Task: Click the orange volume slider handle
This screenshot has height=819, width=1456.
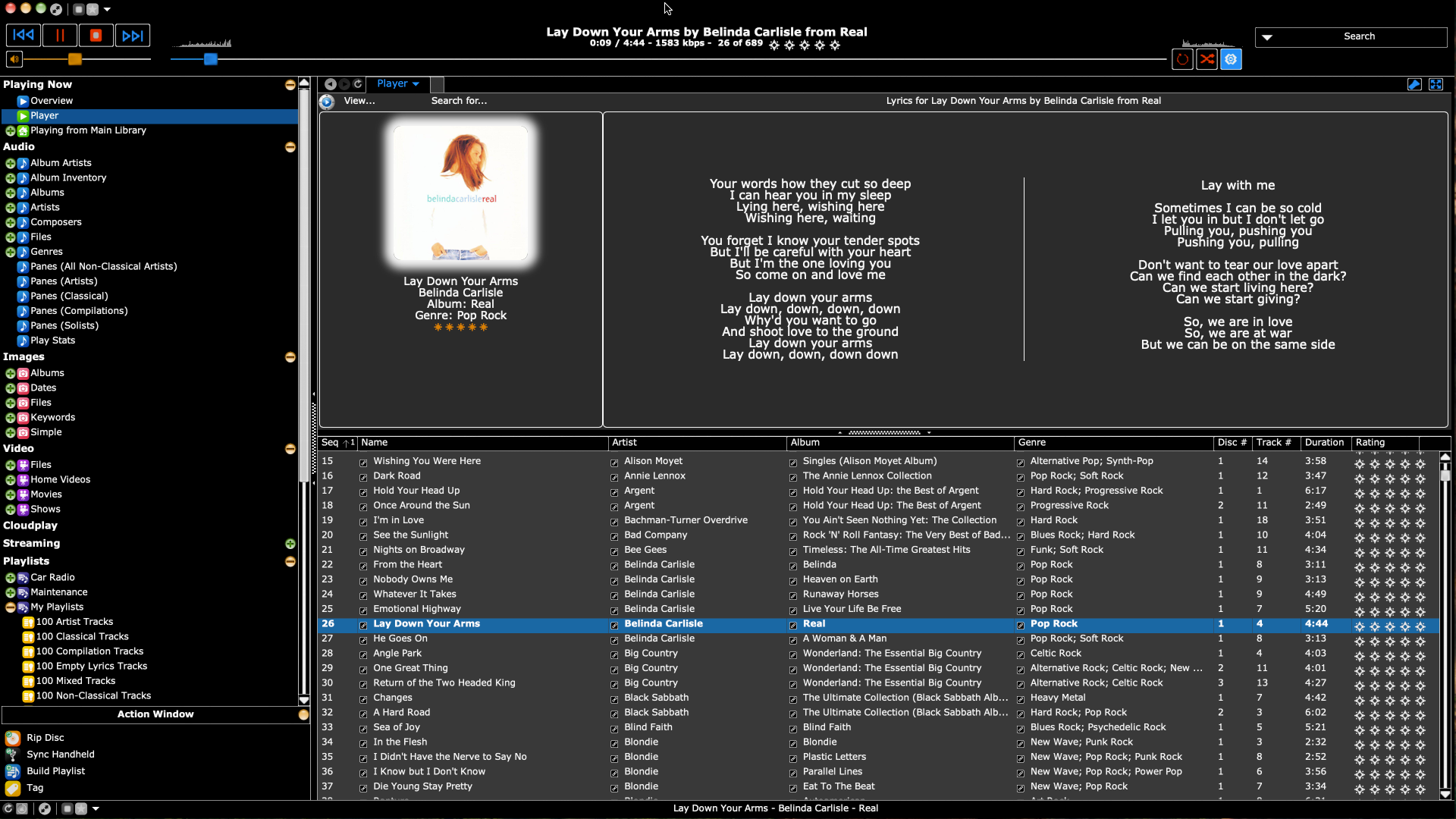Action: point(74,58)
